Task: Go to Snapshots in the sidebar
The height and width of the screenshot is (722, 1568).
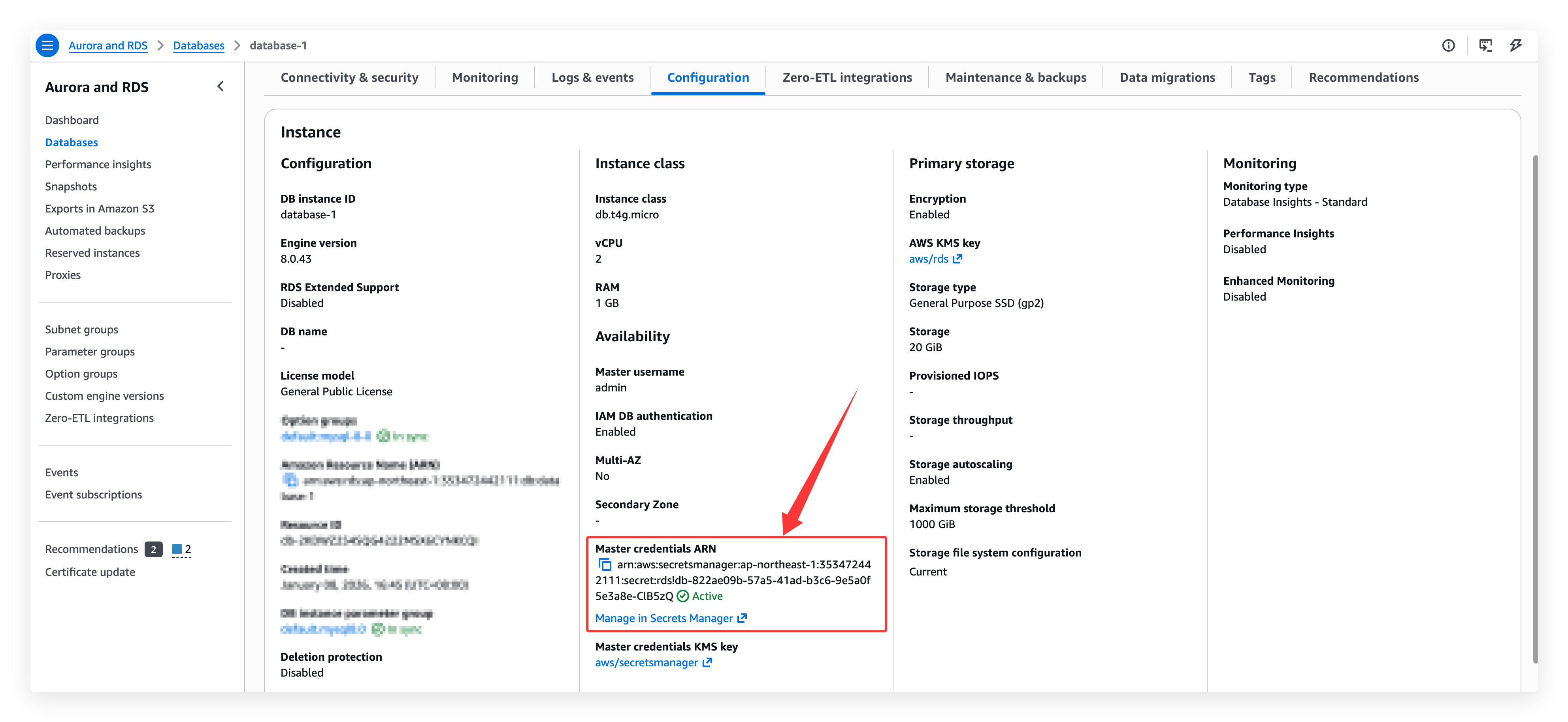Action: pyautogui.click(x=71, y=187)
